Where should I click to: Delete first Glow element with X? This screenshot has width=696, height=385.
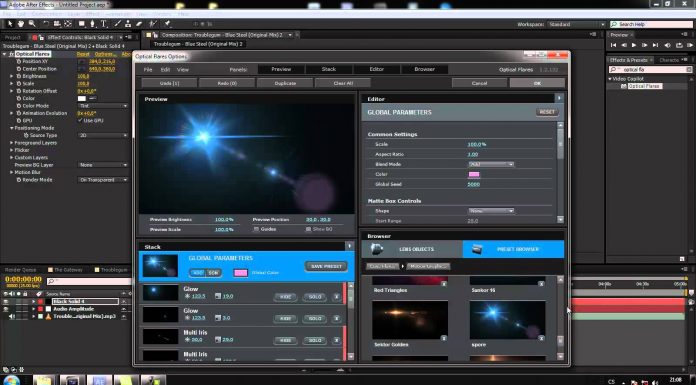pyautogui.click(x=336, y=297)
